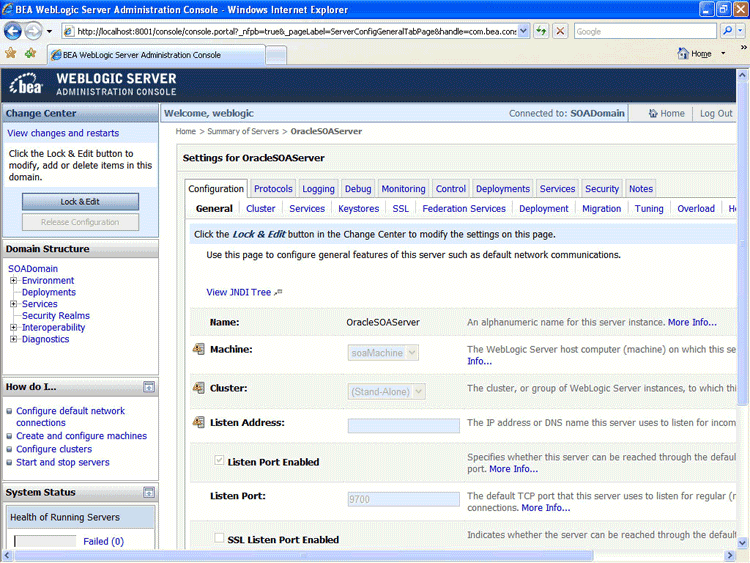750x563 pixels.
Task: Click the restart-required icon beside Listen Address
Action: [199, 422]
